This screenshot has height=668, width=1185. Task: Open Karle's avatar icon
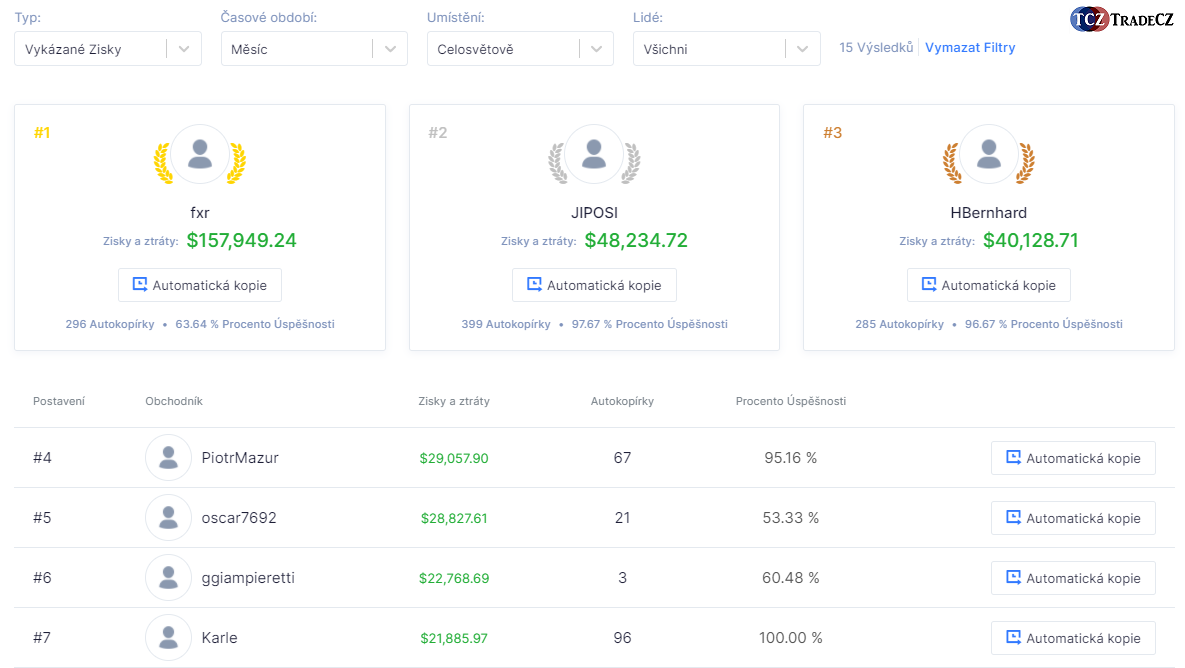pos(168,637)
